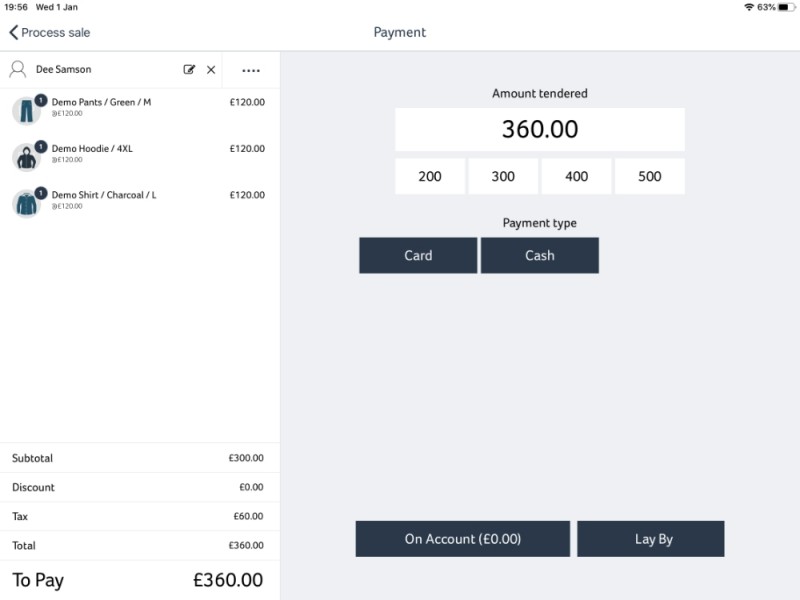Click the edit customer icon beside Dee Samson
This screenshot has height=600, width=800.
click(190, 70)
